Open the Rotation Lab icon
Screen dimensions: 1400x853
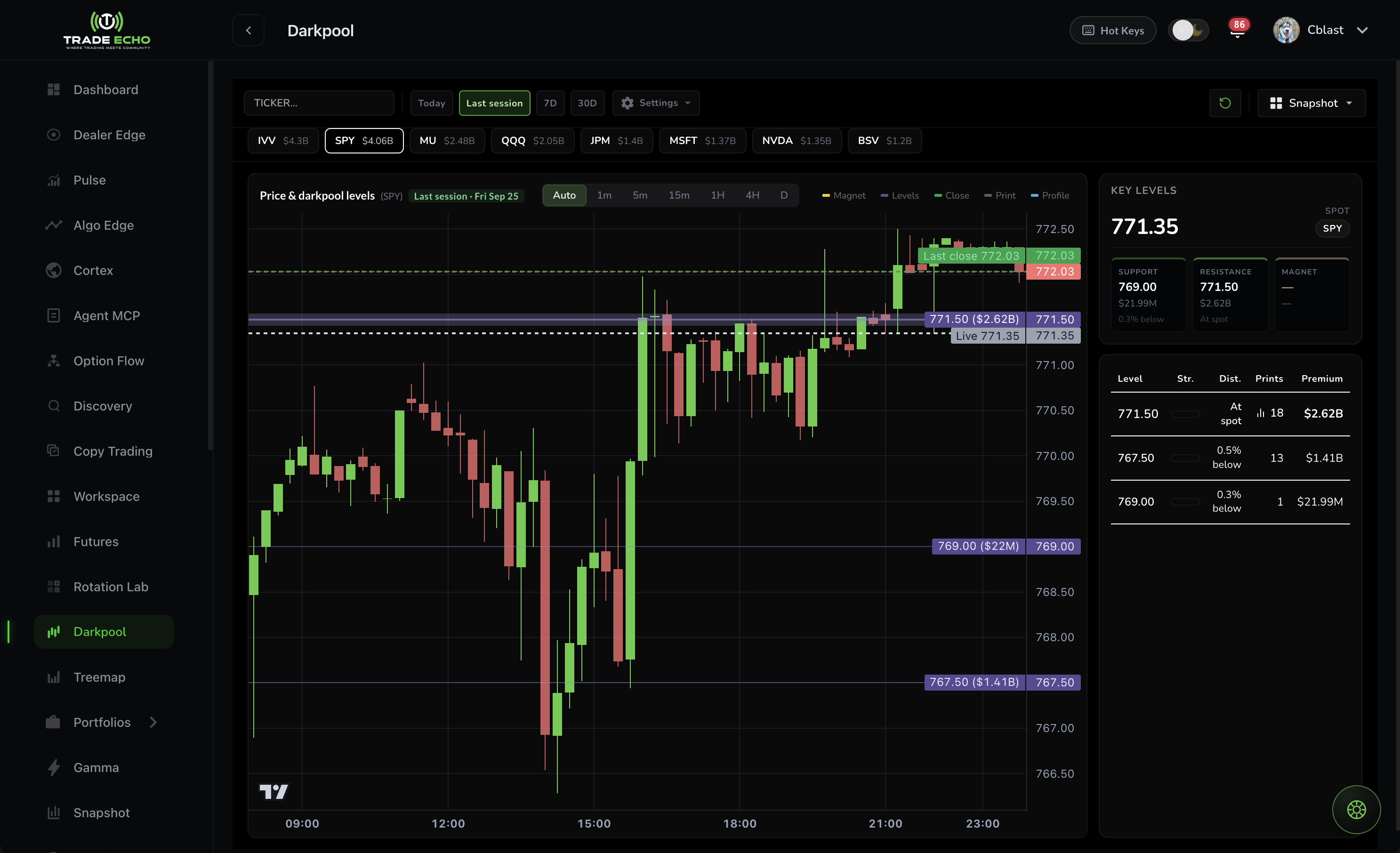[x=53, y=587]
